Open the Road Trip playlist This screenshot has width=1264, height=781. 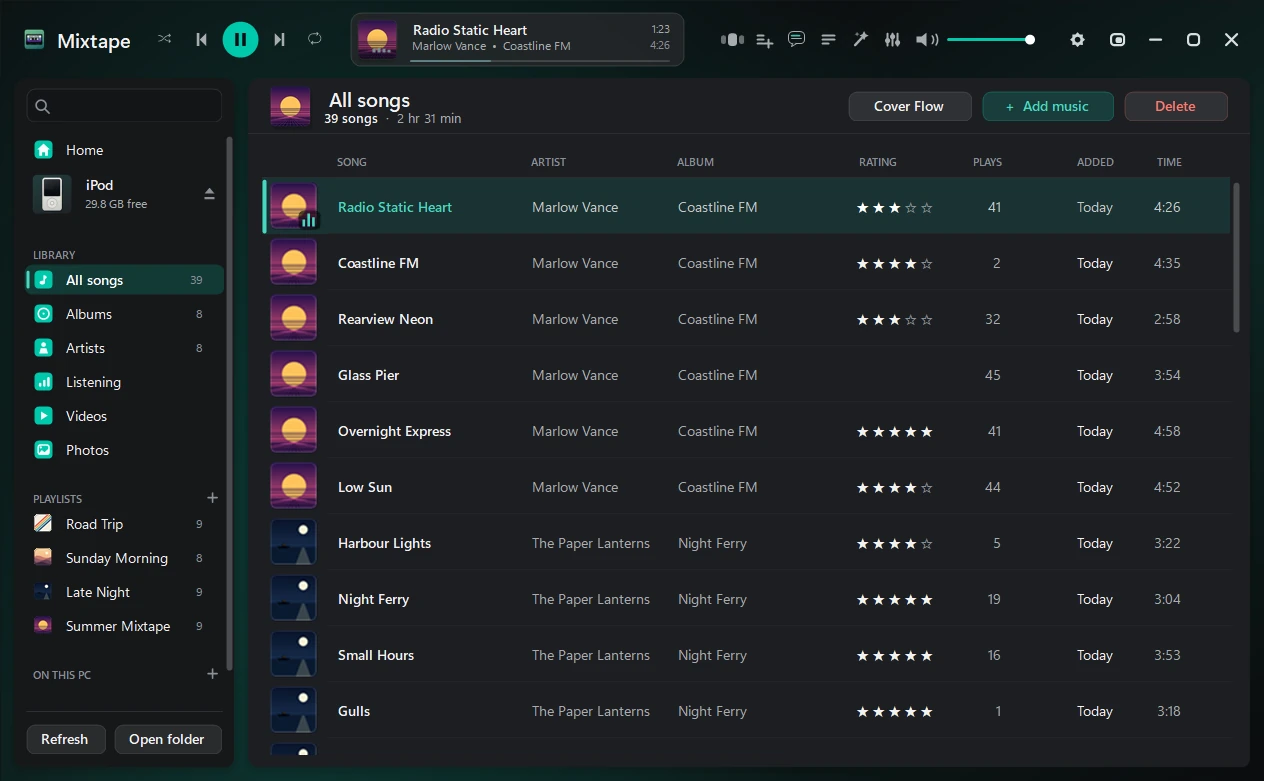point(125,524)
